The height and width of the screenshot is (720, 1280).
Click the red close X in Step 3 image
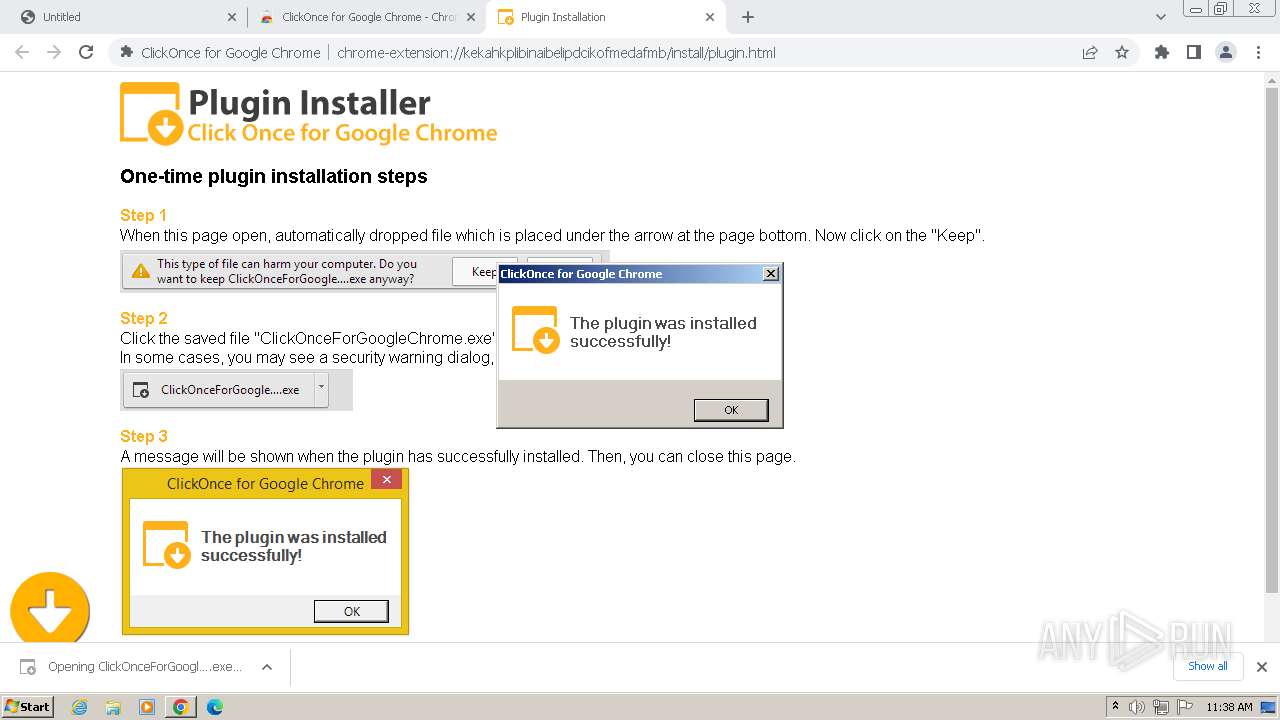[386, 480]
